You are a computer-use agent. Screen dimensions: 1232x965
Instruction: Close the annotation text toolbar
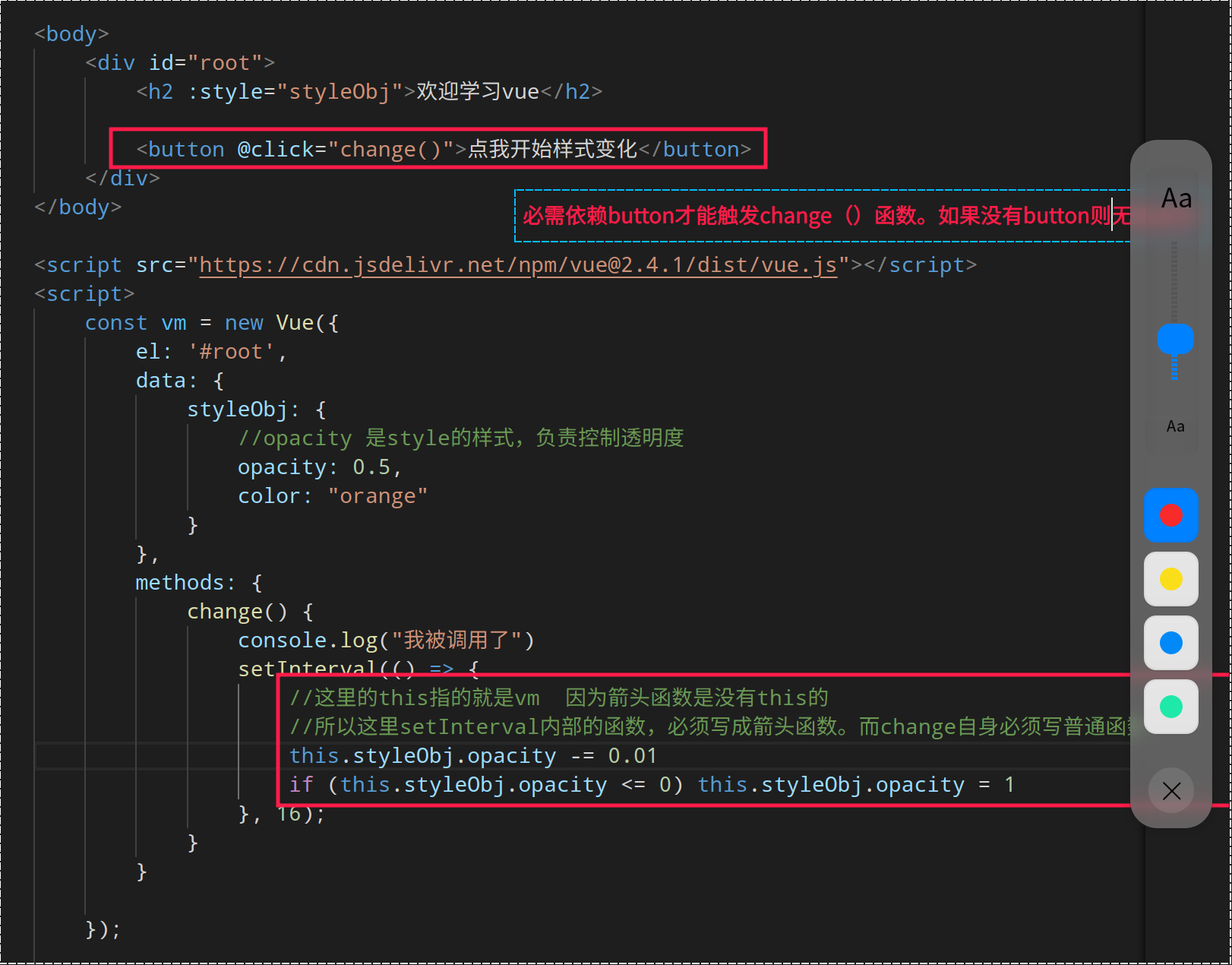(1170, 790)
